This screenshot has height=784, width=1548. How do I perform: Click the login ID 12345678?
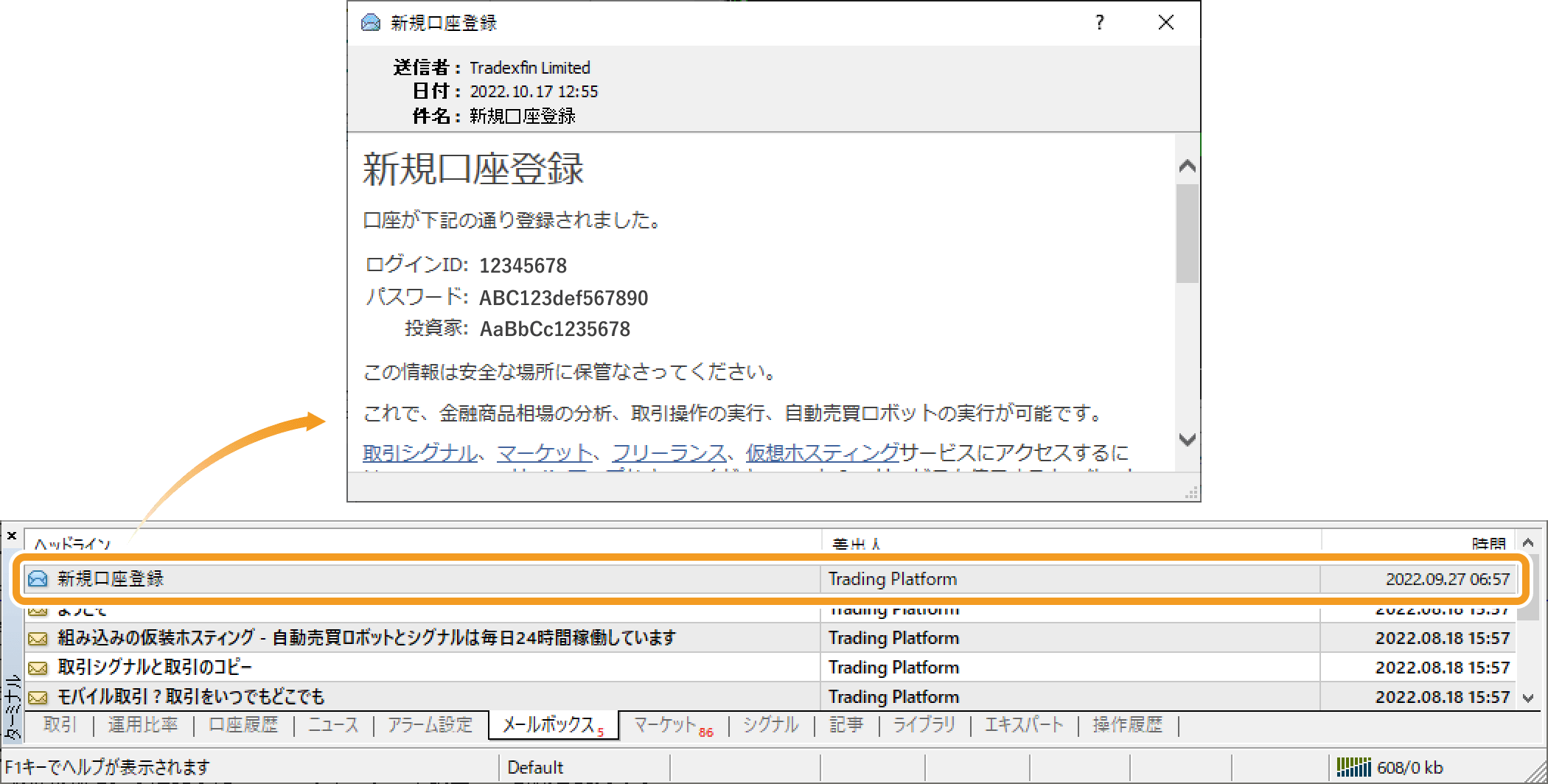tap(523, 265)
